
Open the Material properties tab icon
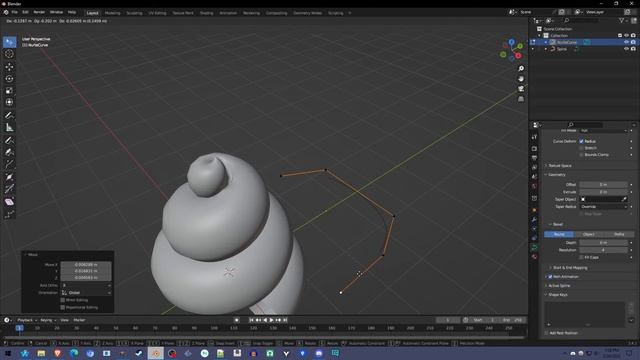point(534,257)
